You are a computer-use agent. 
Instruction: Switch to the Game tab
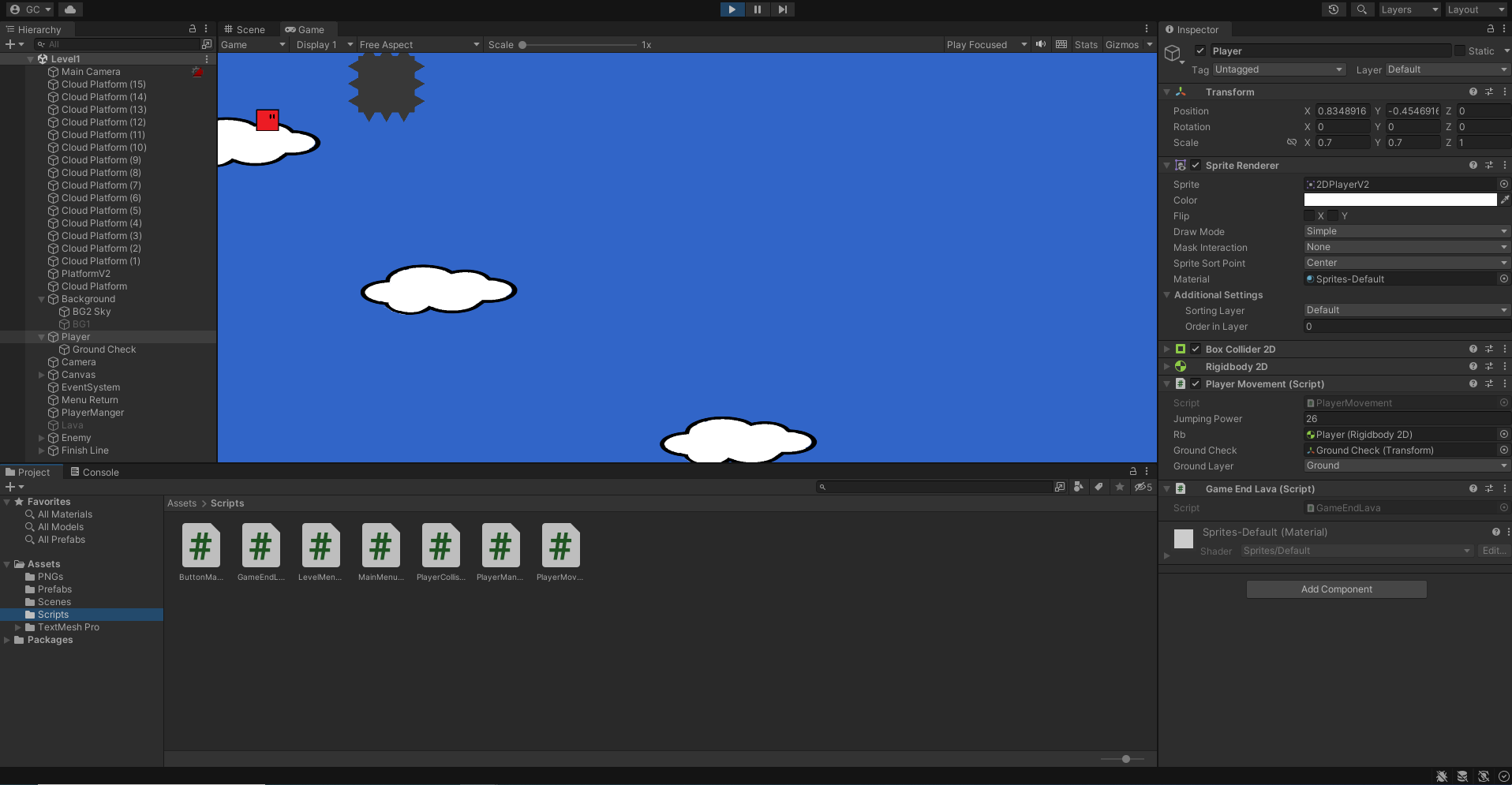coord(305,29)
